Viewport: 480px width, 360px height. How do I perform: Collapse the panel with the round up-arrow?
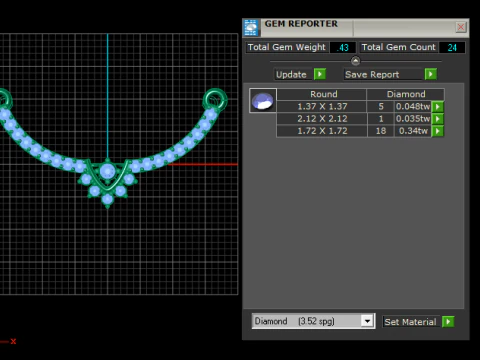coord(356,61)
